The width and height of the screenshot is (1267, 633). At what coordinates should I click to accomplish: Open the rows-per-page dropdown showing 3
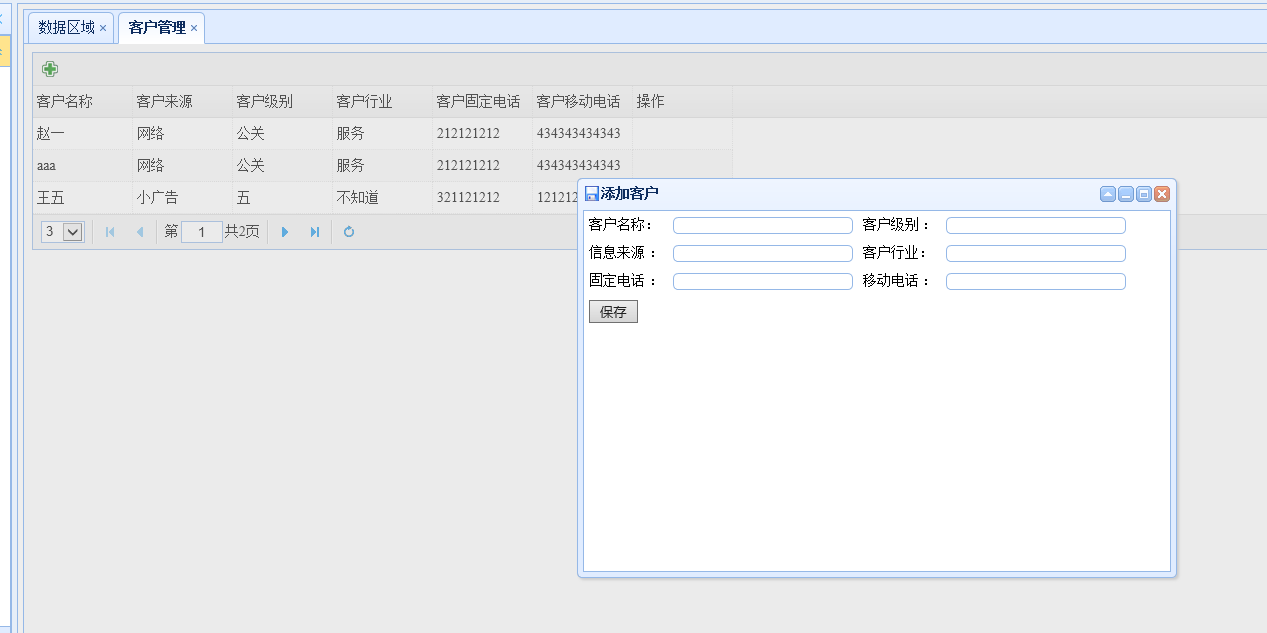[62, 231]
